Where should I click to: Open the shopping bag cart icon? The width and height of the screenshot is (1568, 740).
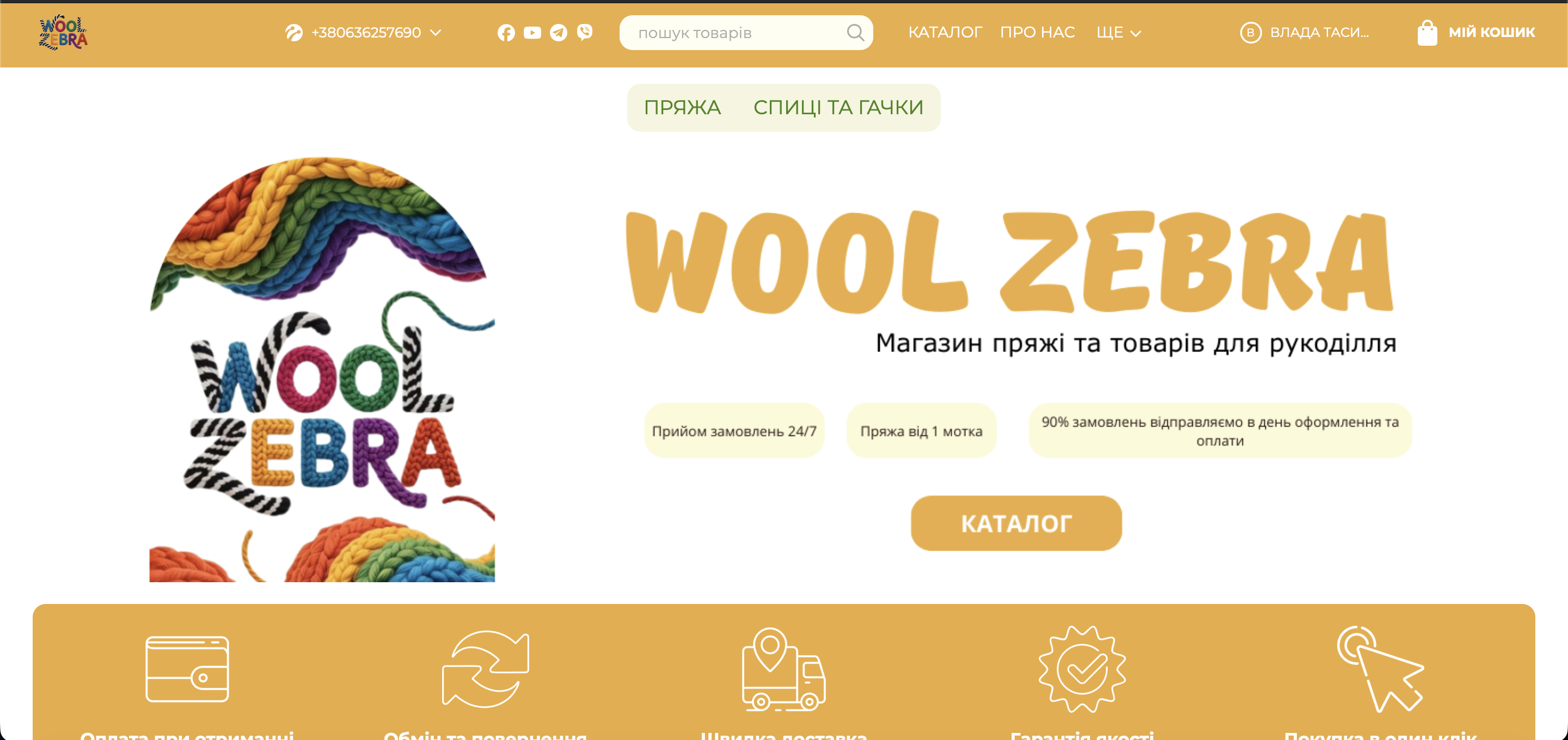(1427, 32)
